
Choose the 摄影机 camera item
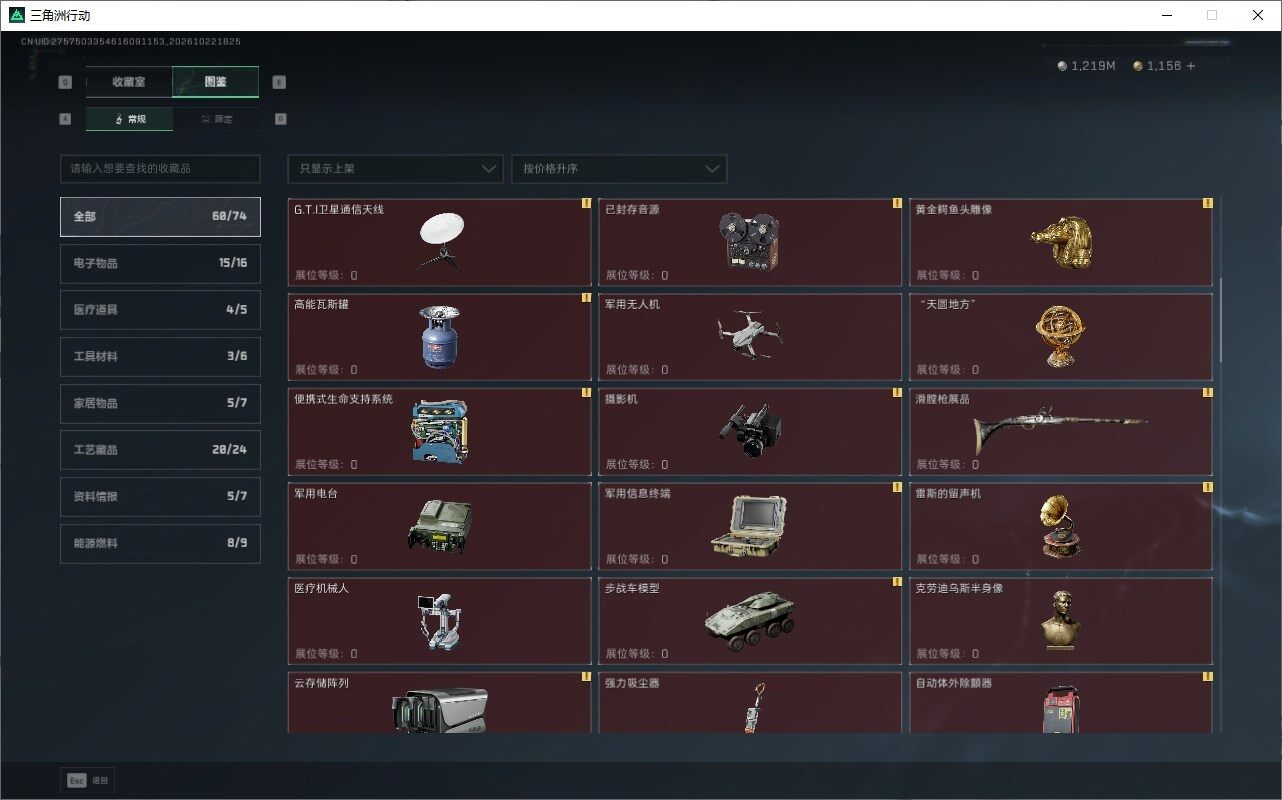(x=750, y=432)
